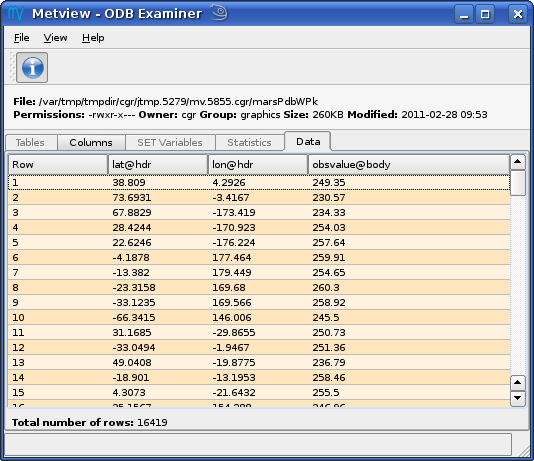534x461 pixels.
Task: Click lat cell -33.1235
Action: [x=158, y=302]
